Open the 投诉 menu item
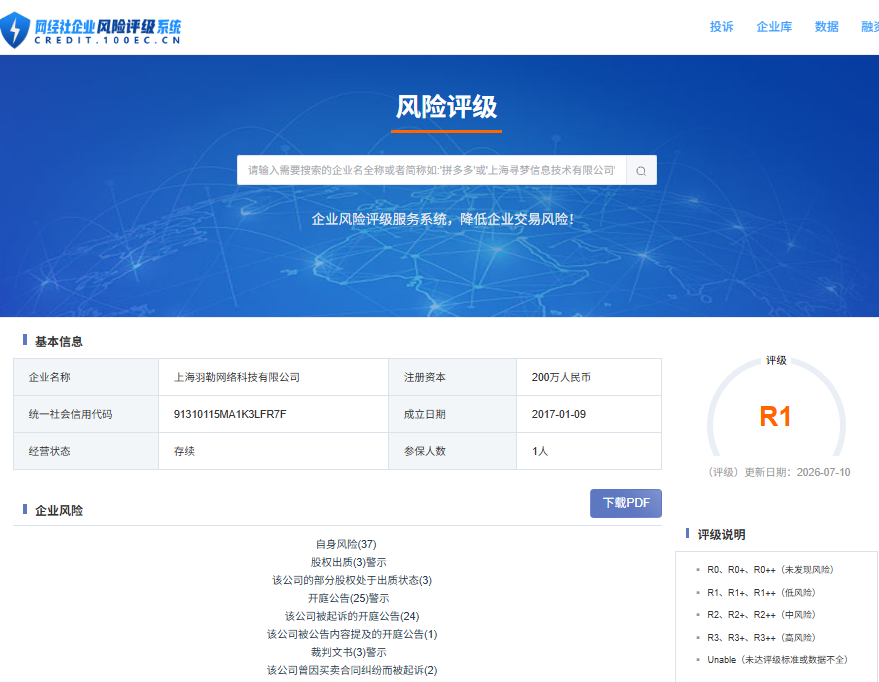879x682 pixels. (721, 26)
